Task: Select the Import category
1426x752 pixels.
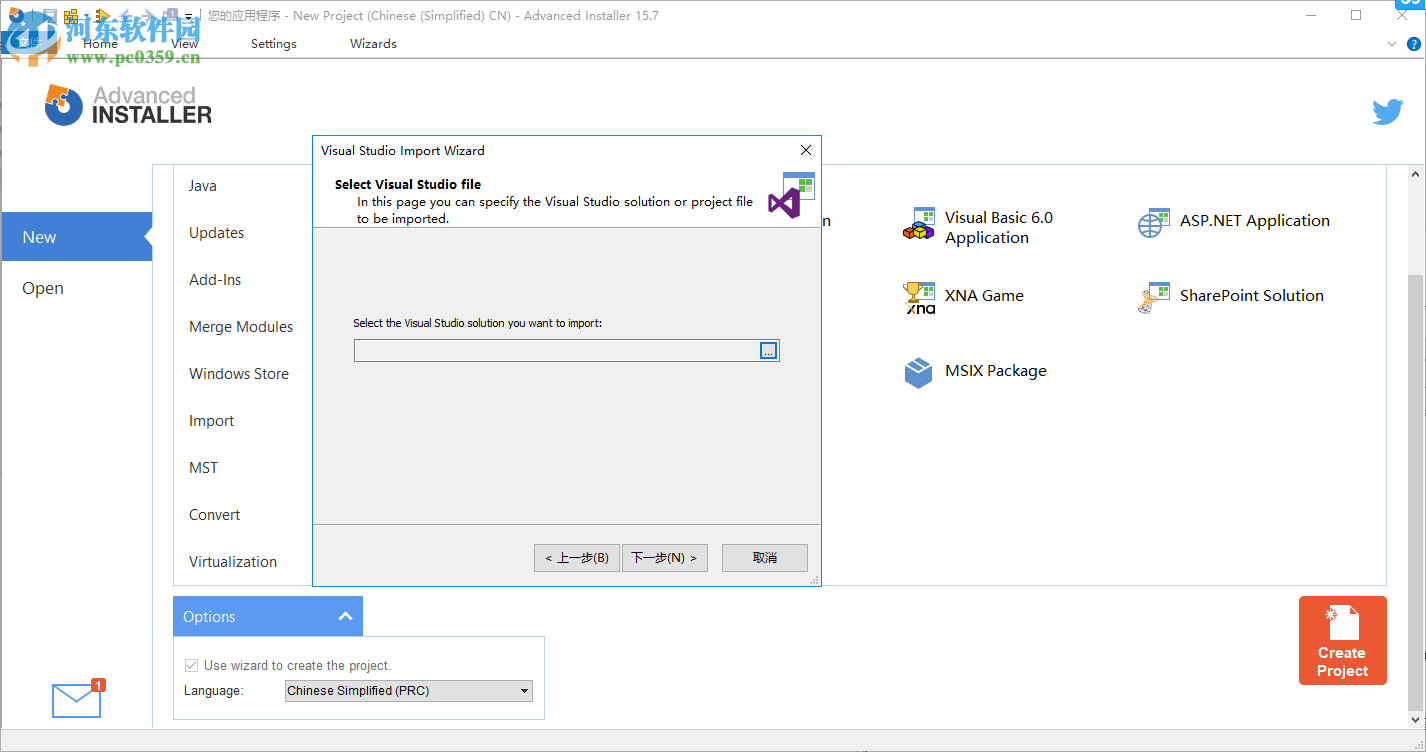Action: pos(212,421)
